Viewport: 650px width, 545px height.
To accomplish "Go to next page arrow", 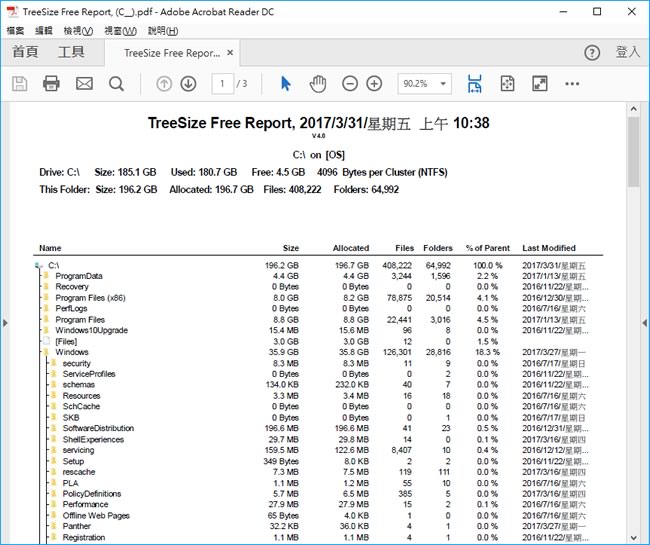I will [x=189, y=84].
